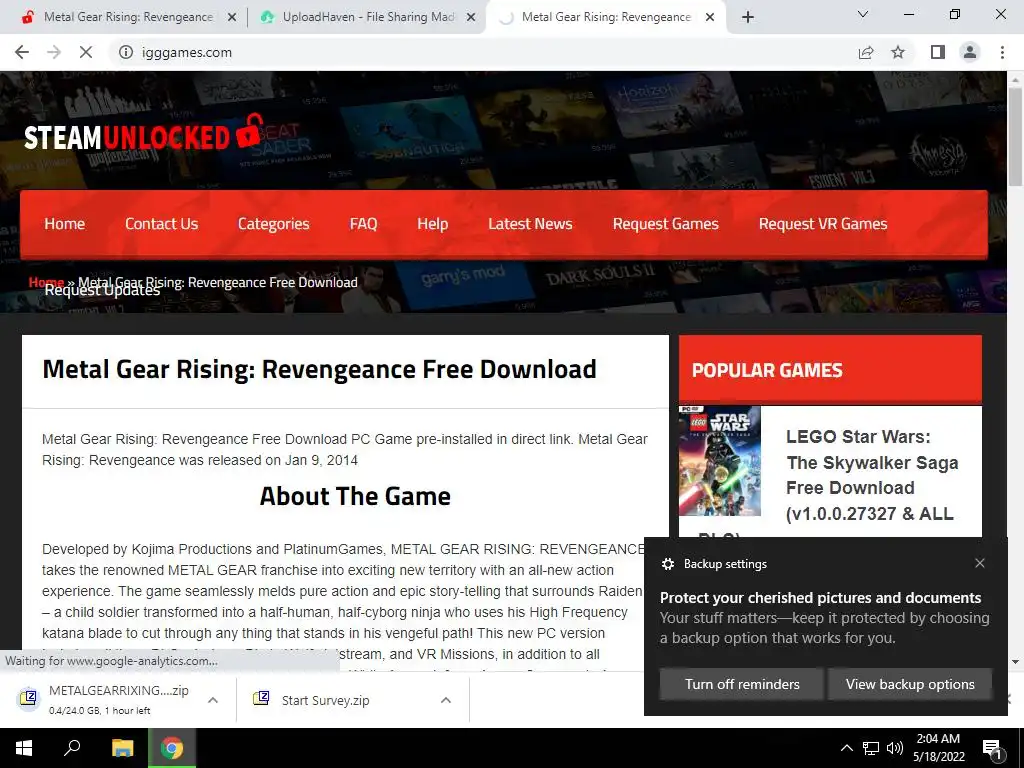
Task: Click the Backup settings gear icon
Action: (667, 564)
